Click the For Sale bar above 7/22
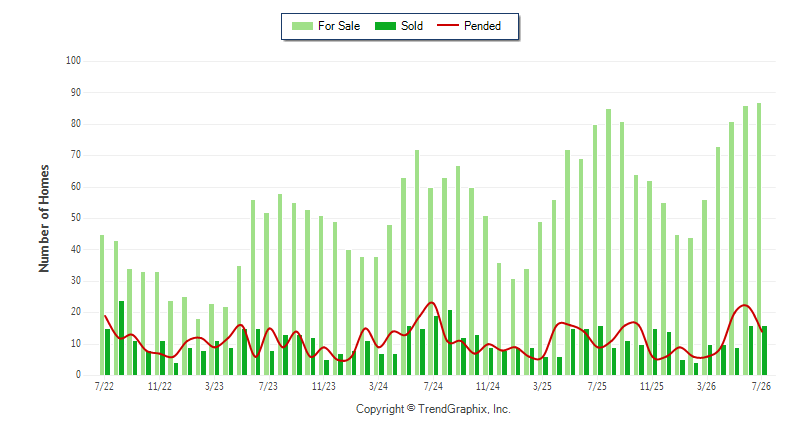 click(x=102, y=305)
